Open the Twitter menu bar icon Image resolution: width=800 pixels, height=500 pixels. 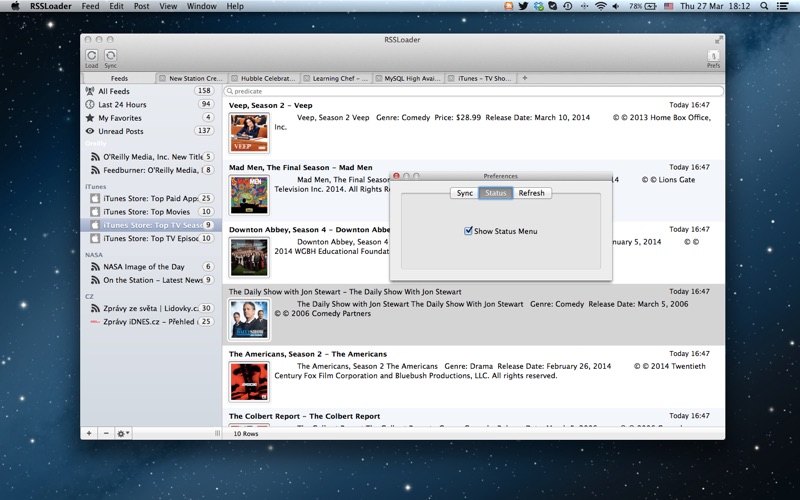523,6
